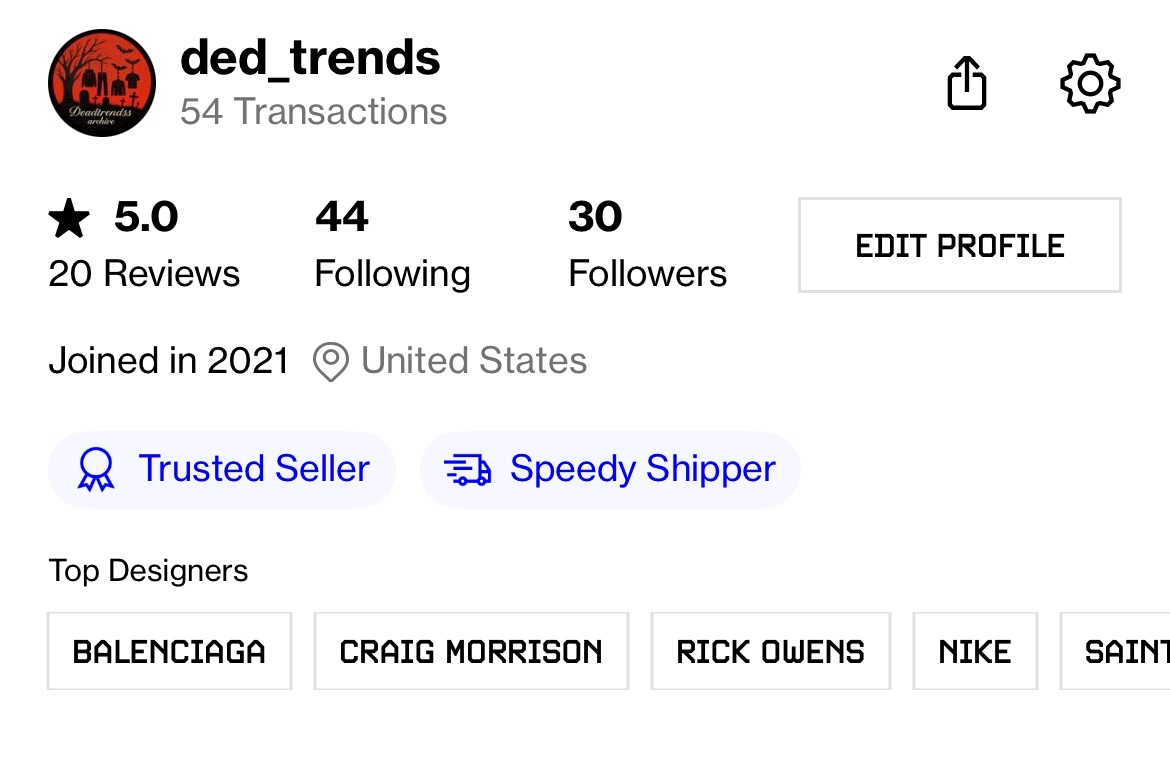Click the Edit Profile button
The image size is (1170, 774).
click(x=959, y=245)
